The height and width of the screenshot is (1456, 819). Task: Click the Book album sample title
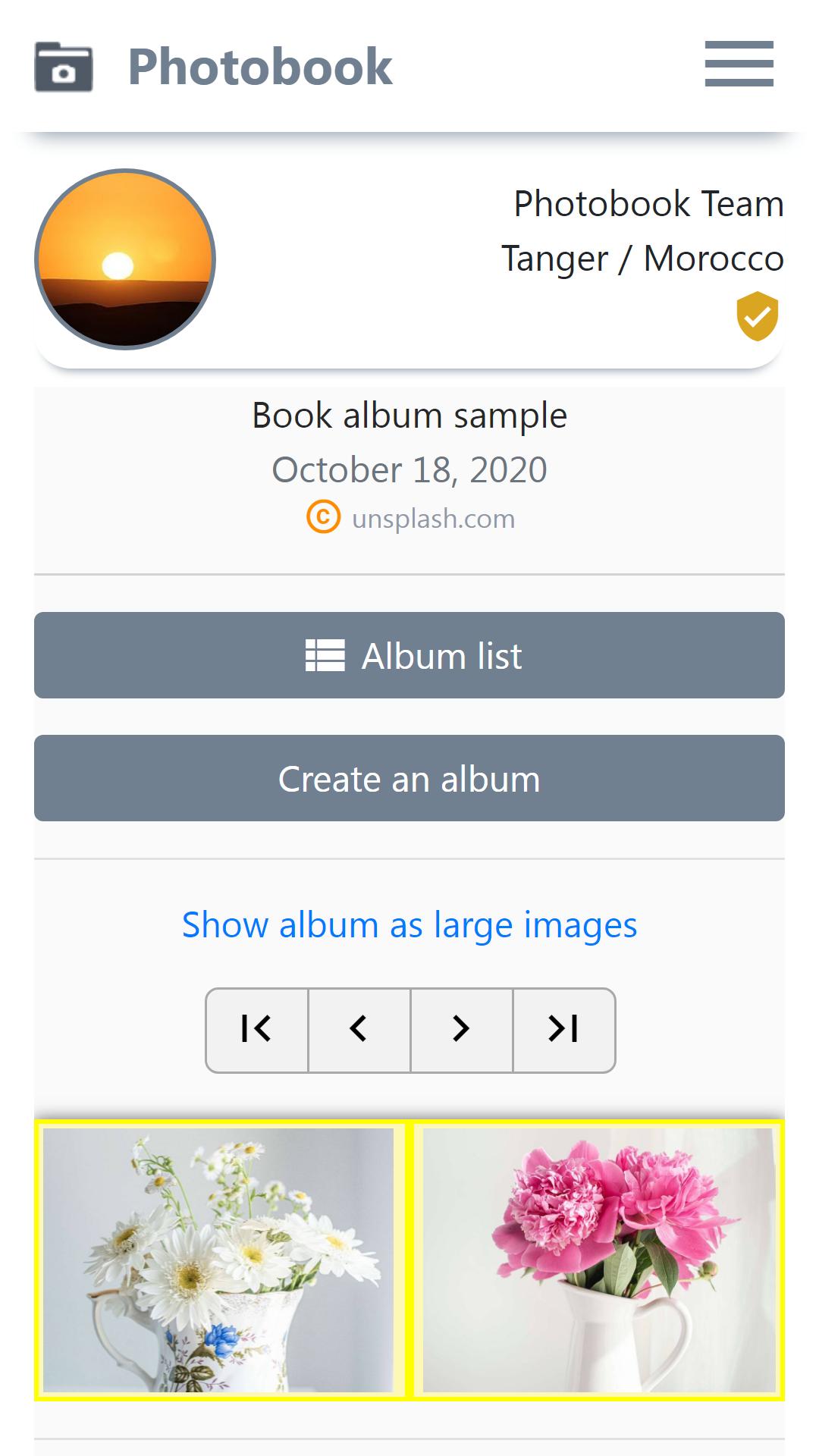pyautogui.click(x=409, y=416)
